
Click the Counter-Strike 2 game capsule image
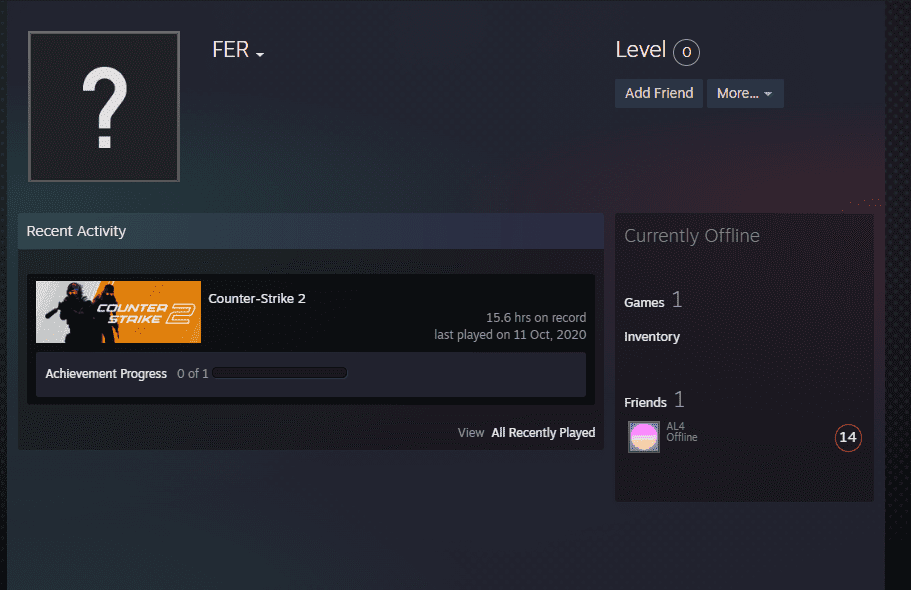pos(117,311)
